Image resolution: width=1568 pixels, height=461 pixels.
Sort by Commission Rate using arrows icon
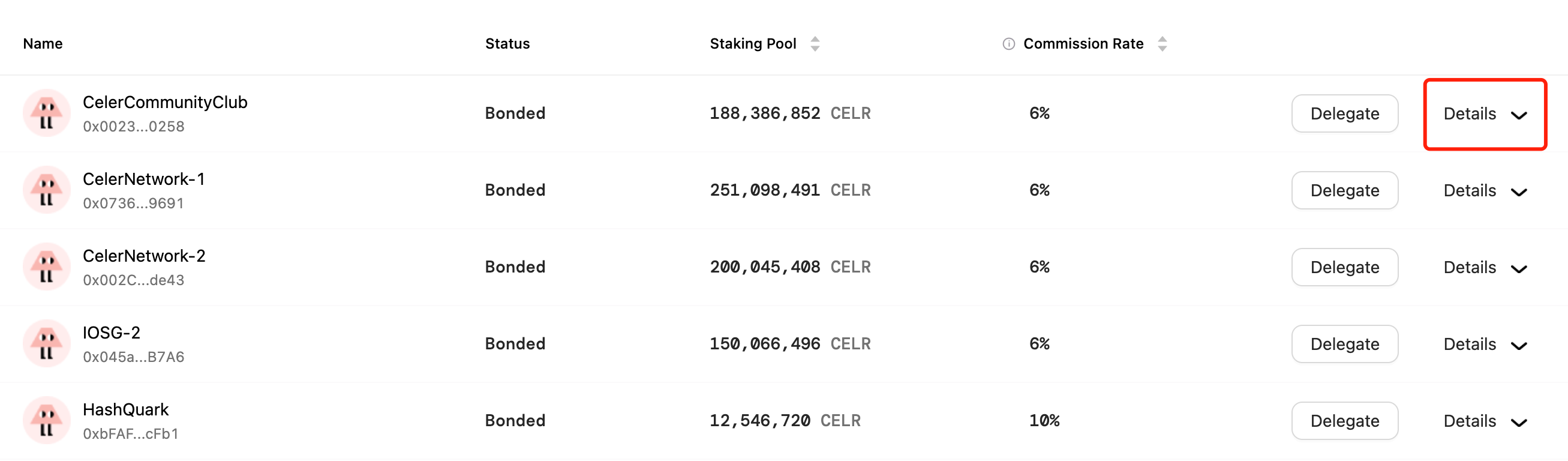tap(1162, 44)
